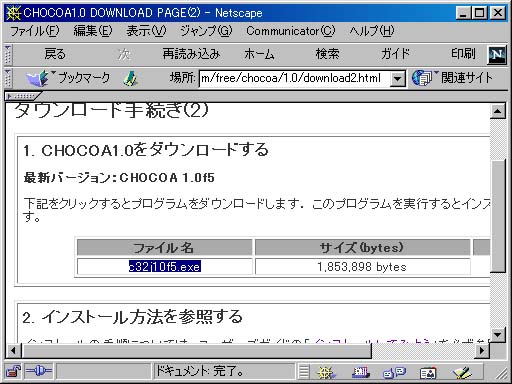The height and width of the screenshot is (384, 512).
Task: Collapse the location toolbar grip handle
Action: tap(8, 79)
